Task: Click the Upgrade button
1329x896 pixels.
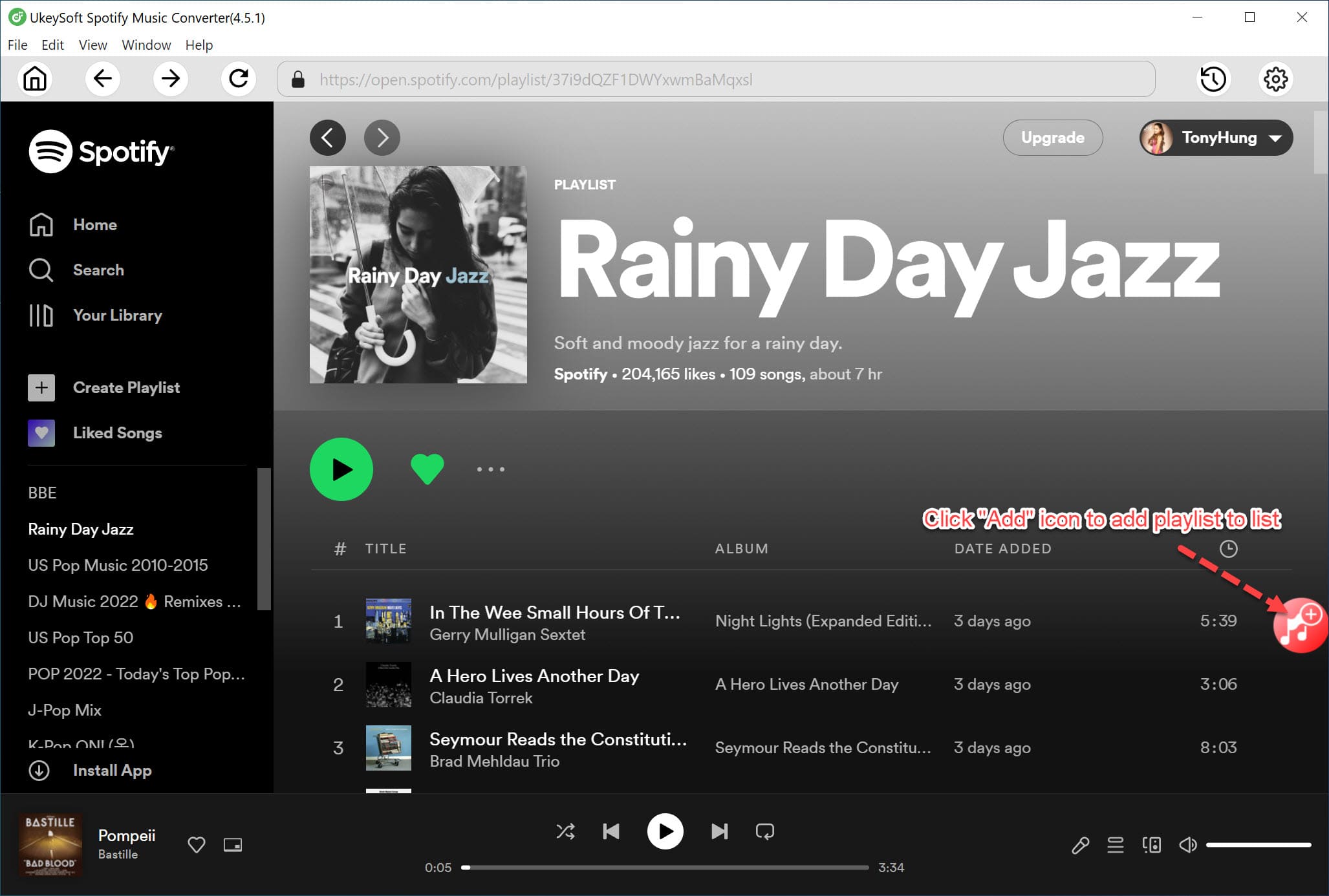Action: click(x=1052, y=138)
